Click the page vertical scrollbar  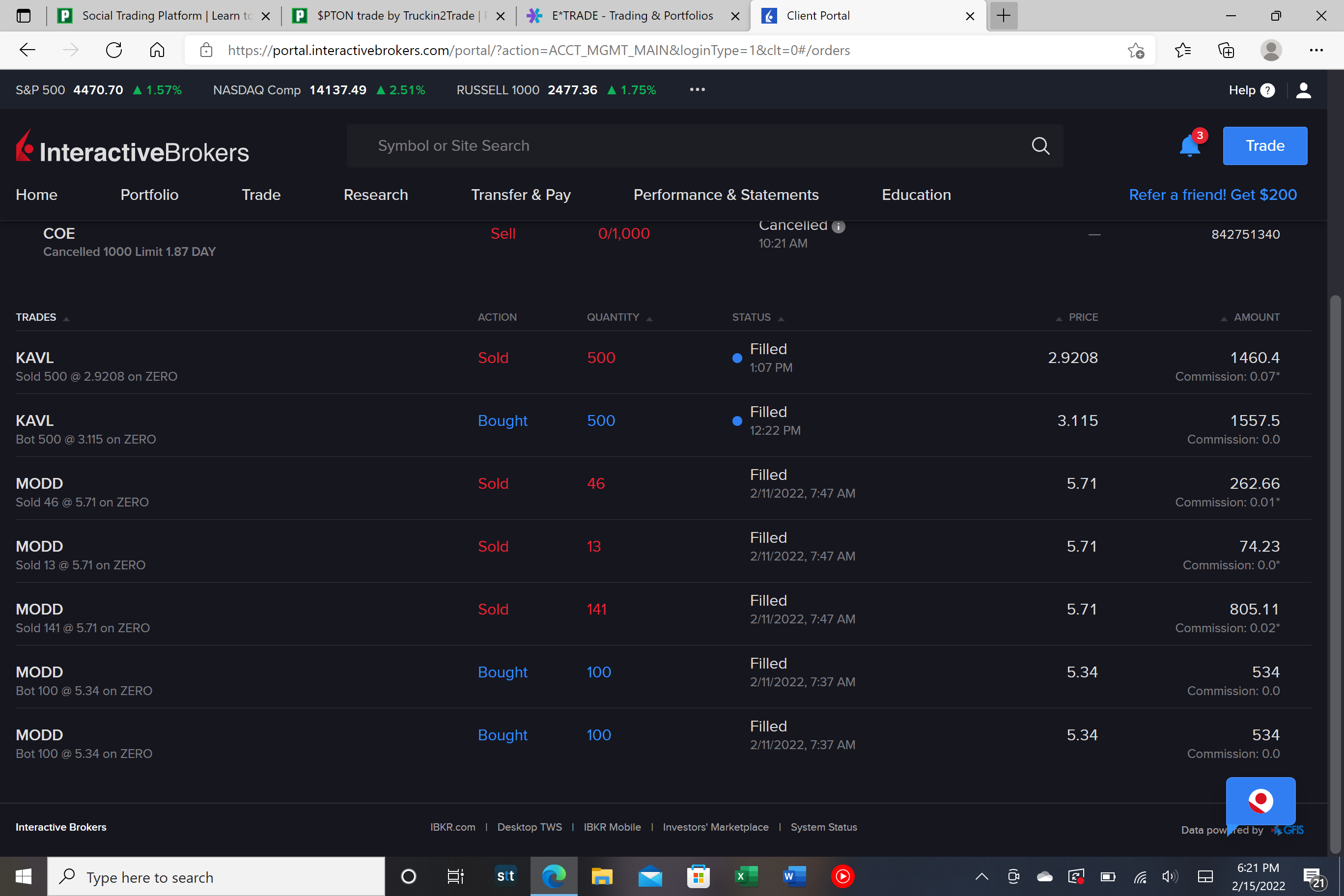1335,571
